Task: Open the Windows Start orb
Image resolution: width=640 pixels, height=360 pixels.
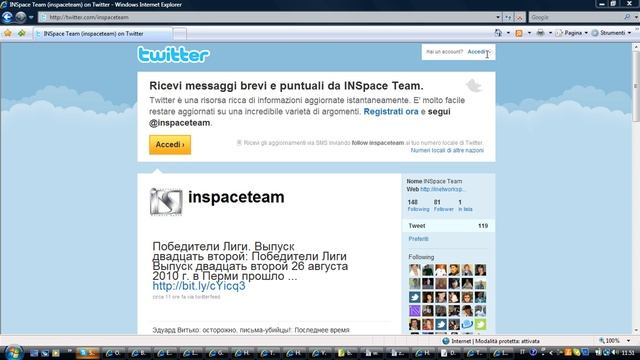Action: (x=13, y=353)
